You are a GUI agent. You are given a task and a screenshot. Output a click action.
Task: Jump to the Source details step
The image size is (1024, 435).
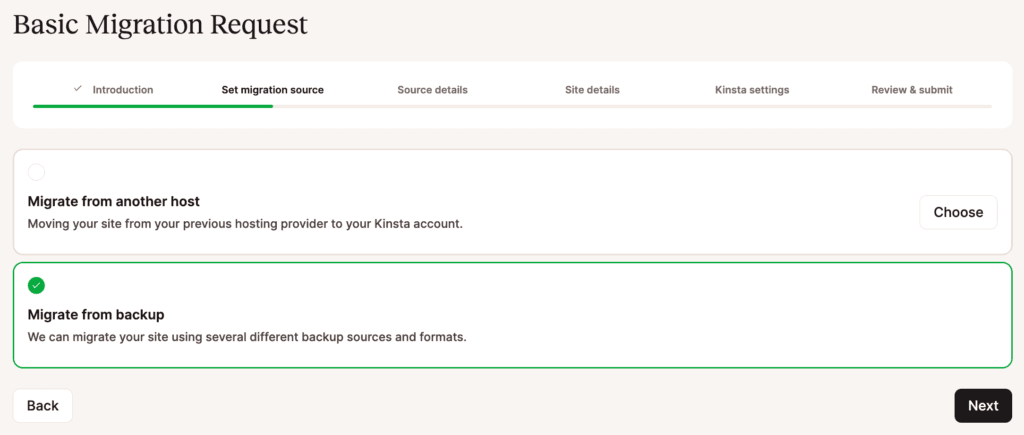(432, 90)
